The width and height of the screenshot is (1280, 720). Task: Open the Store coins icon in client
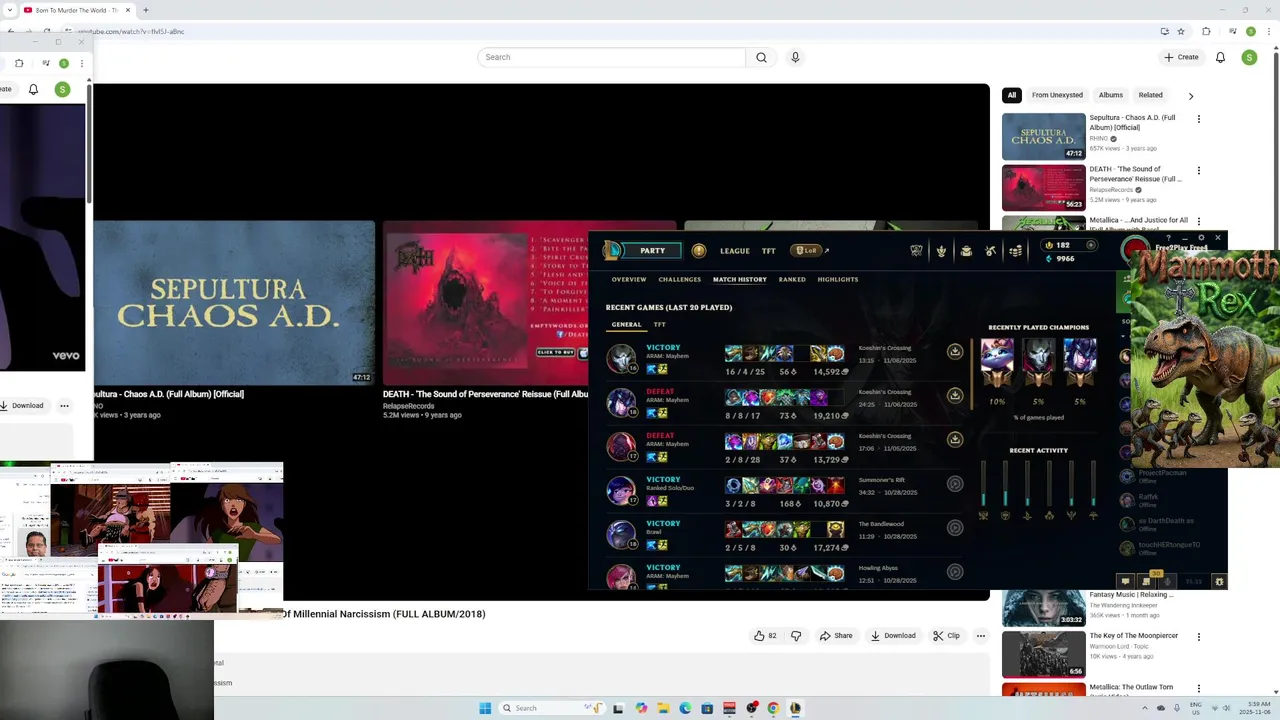1016,251
